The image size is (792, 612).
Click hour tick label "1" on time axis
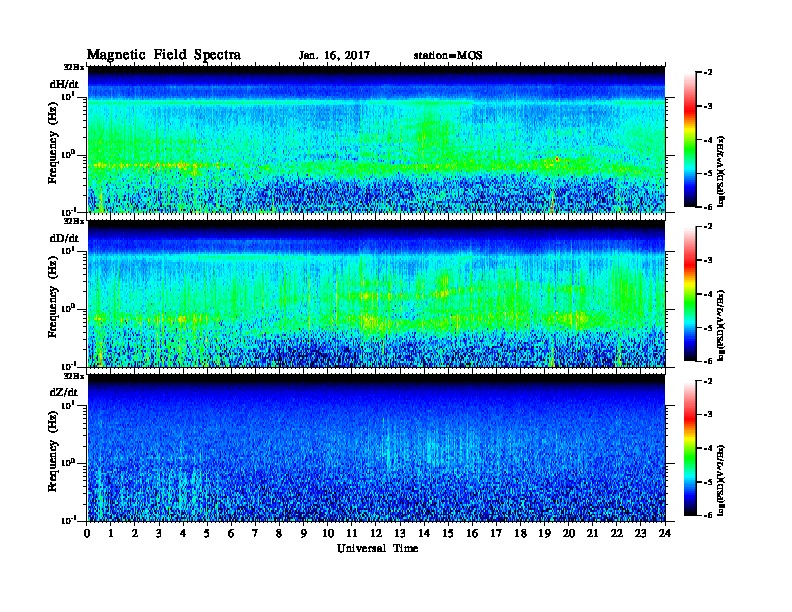coord(111,534)
